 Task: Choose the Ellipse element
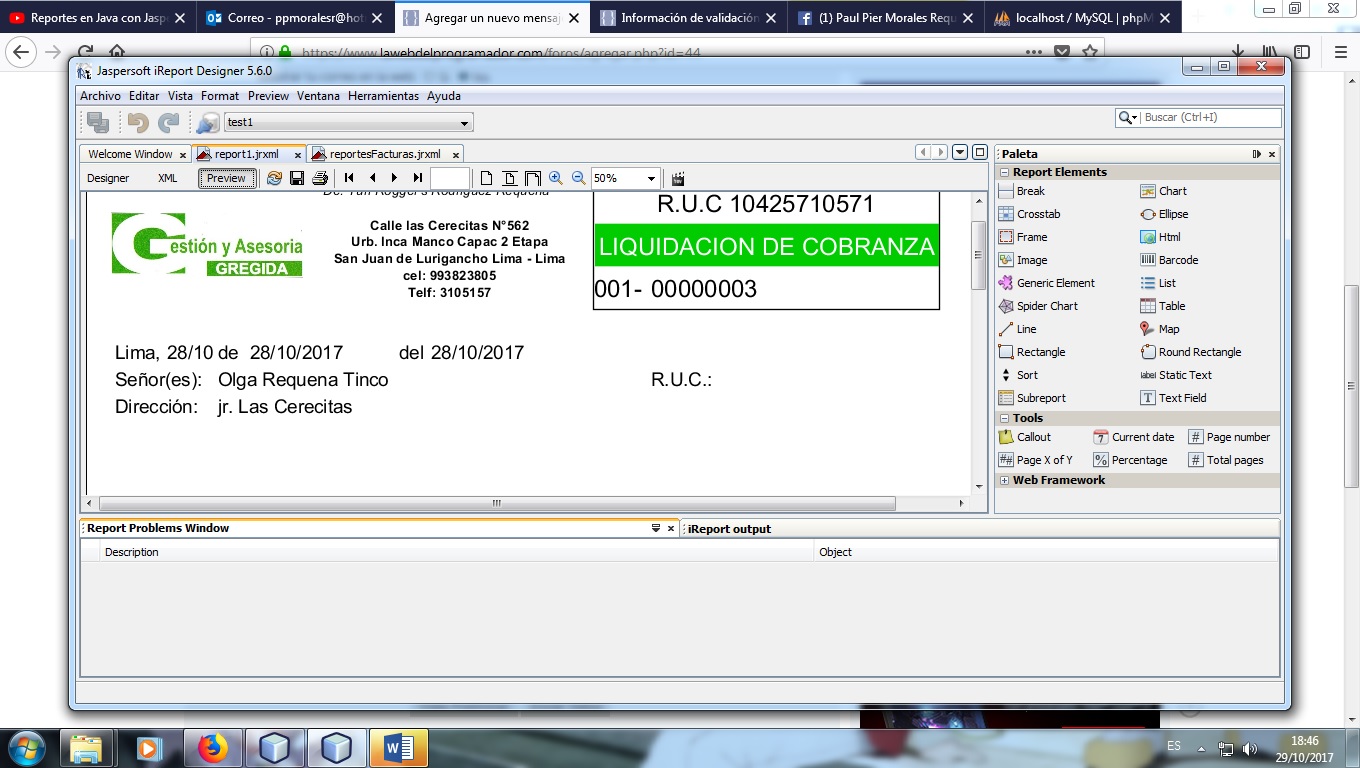point(1164,214)
